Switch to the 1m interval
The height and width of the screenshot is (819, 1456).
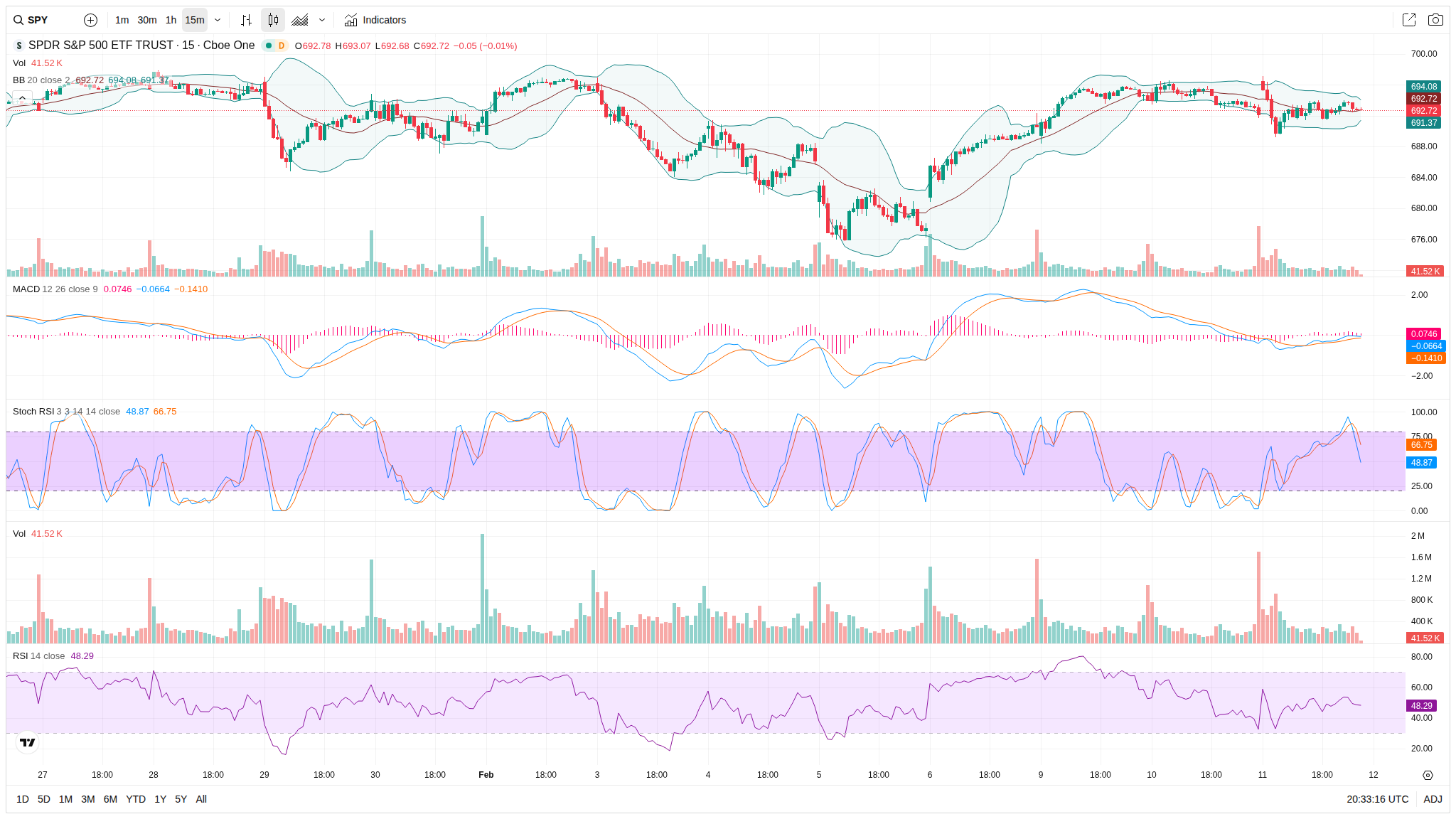(122, 20)
